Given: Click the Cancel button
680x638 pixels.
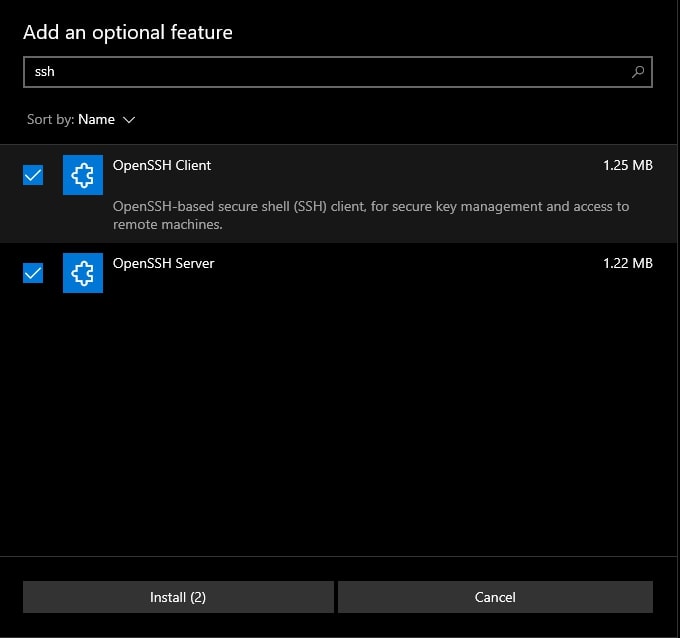Looking at the screenshot, I should [495, 597].
